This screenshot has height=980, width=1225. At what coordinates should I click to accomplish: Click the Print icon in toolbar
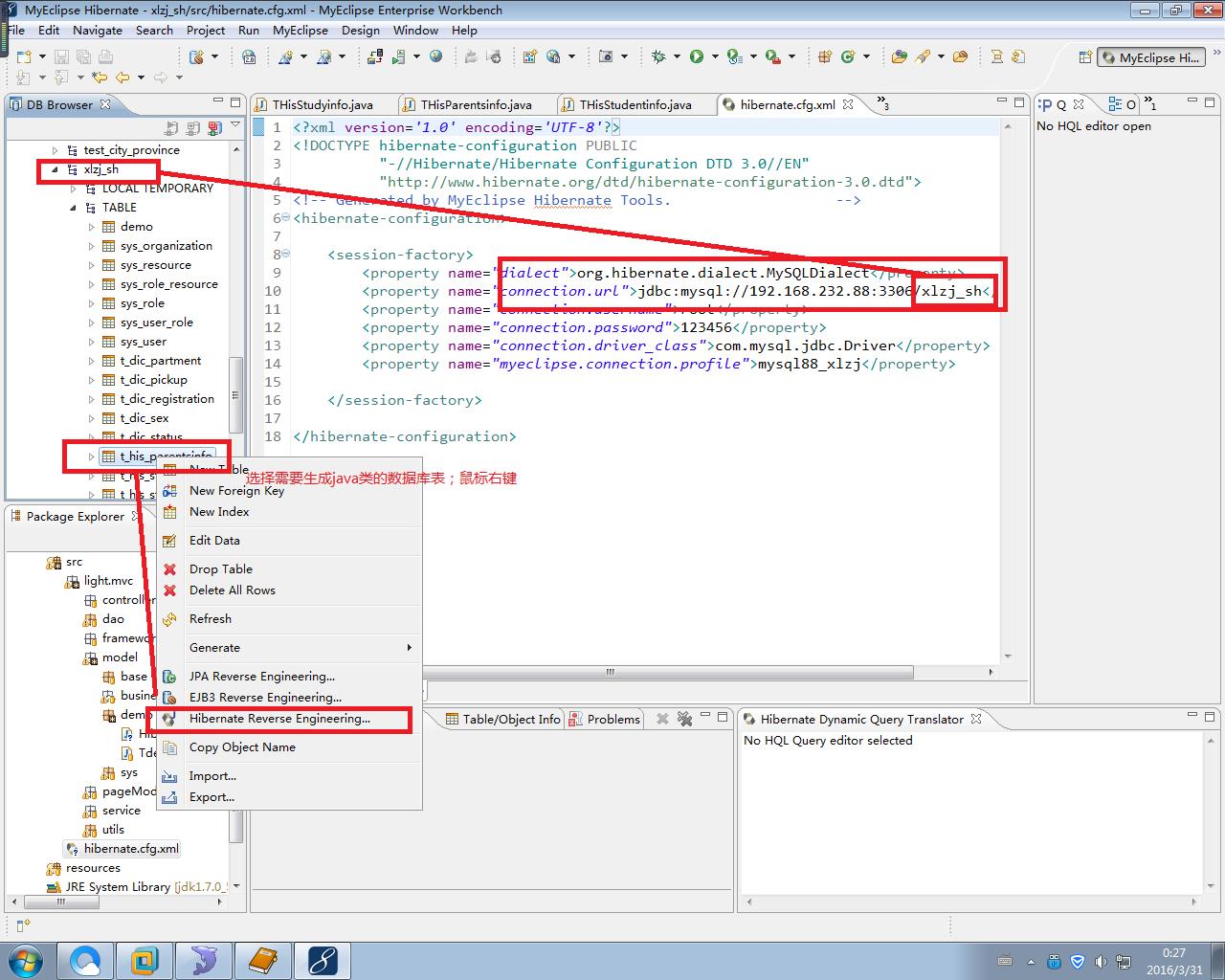pos(105,56)
